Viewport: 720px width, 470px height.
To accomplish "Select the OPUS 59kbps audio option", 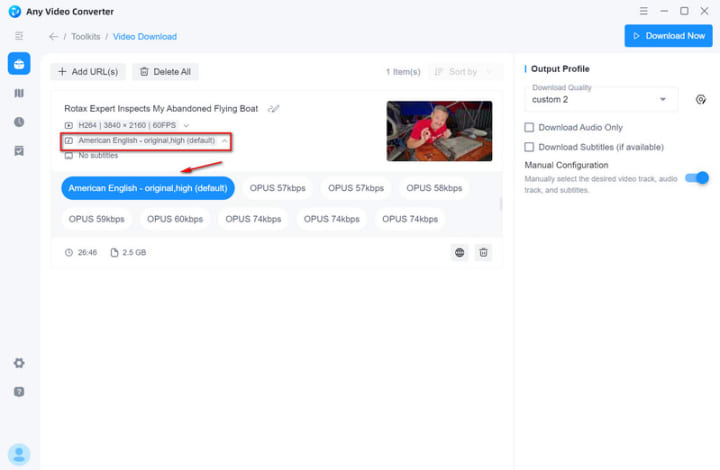I will coord(96,219).
